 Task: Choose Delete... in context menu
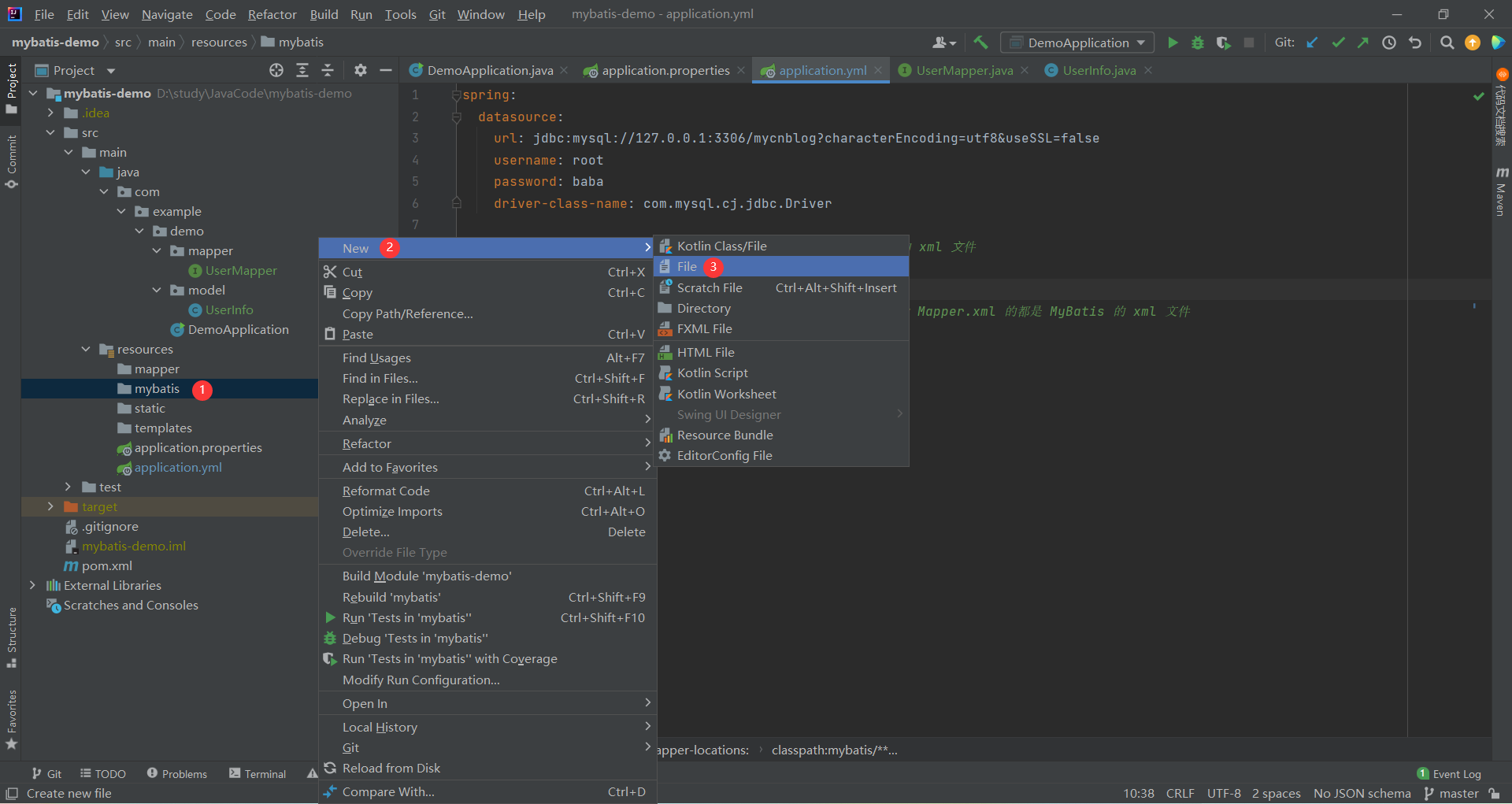click(x=487, y=532)
